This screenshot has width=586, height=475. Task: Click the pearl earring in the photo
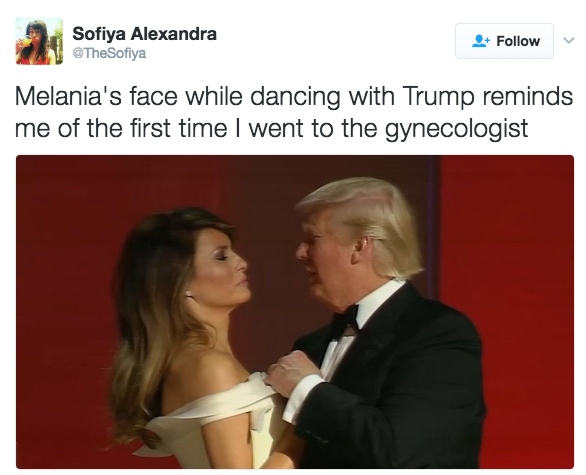tap(189, 294)
